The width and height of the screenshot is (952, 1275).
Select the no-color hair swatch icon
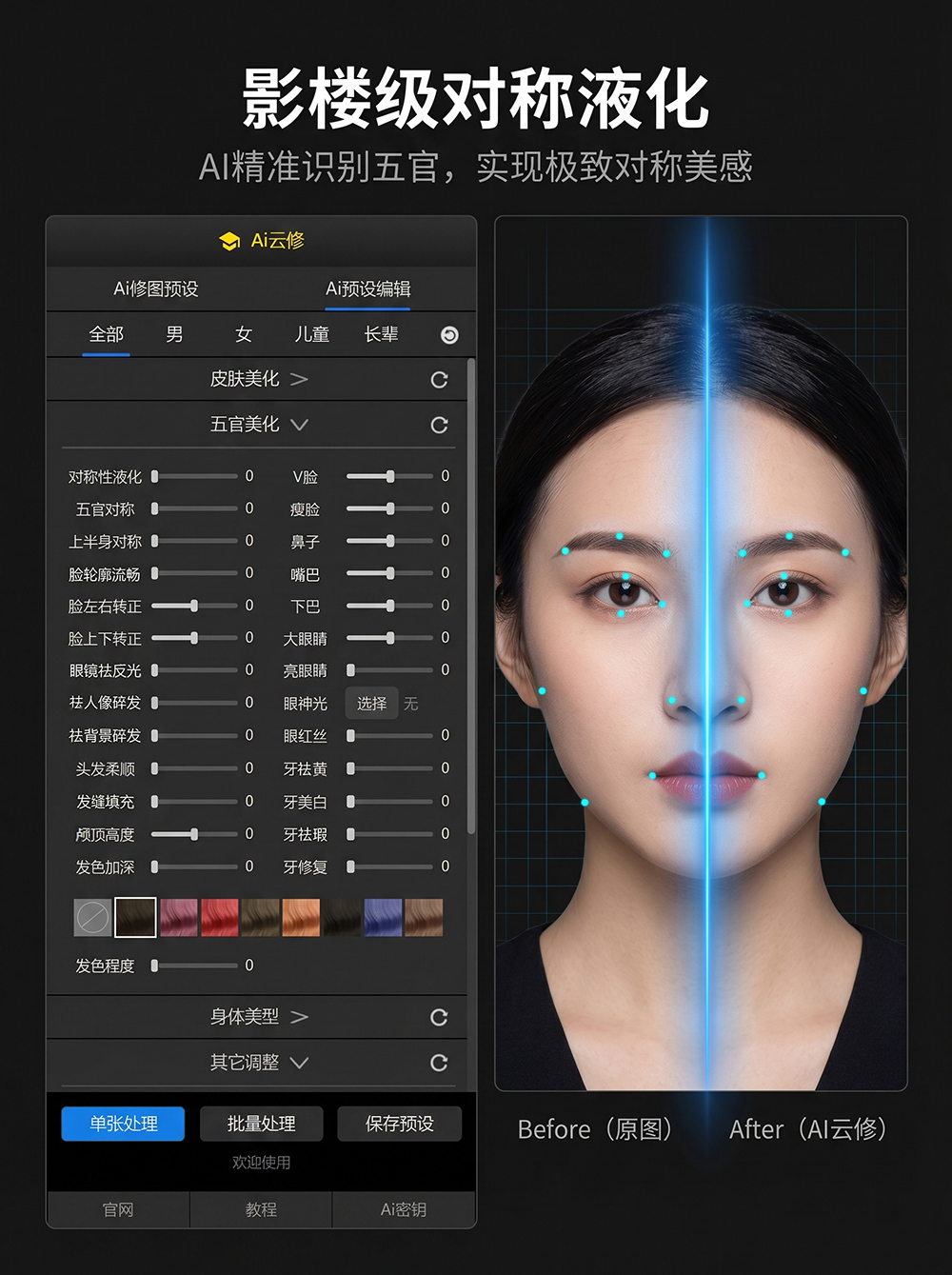click(x=92, y=918)
